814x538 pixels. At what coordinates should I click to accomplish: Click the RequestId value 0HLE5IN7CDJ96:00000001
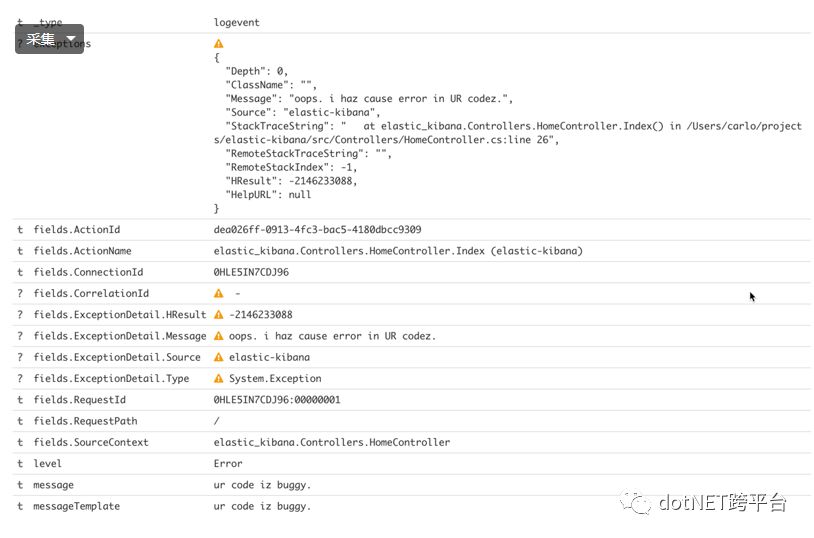point(277,400)
